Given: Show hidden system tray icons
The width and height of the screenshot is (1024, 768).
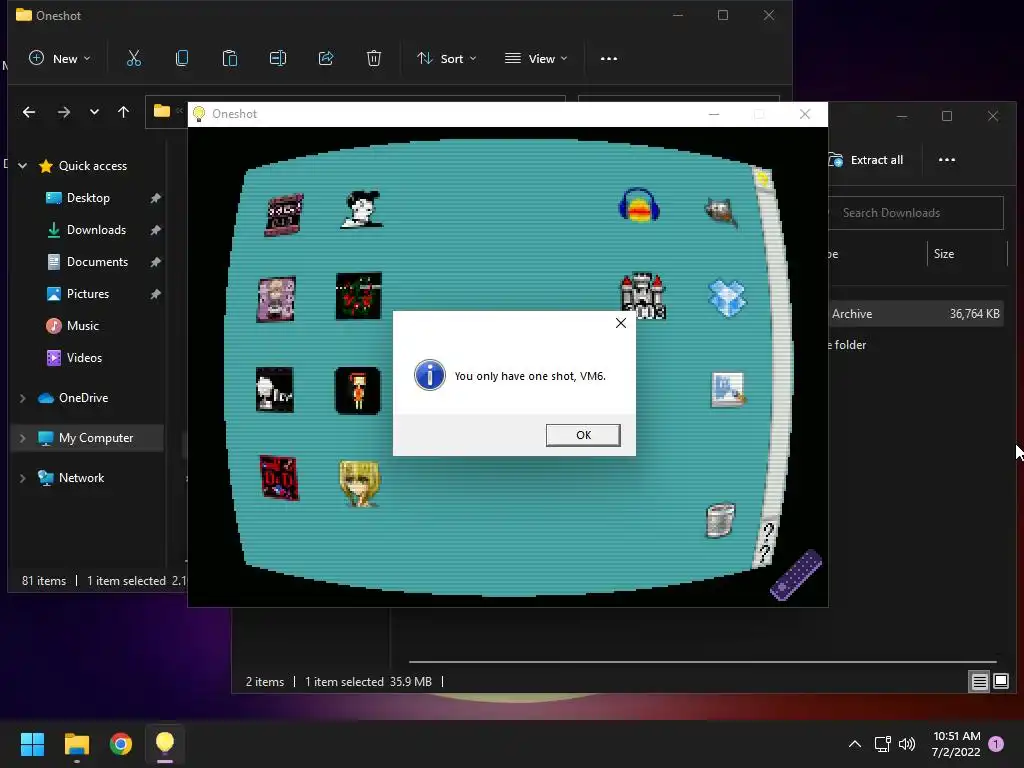Looking at the screenshot, I should click(854, 744).
